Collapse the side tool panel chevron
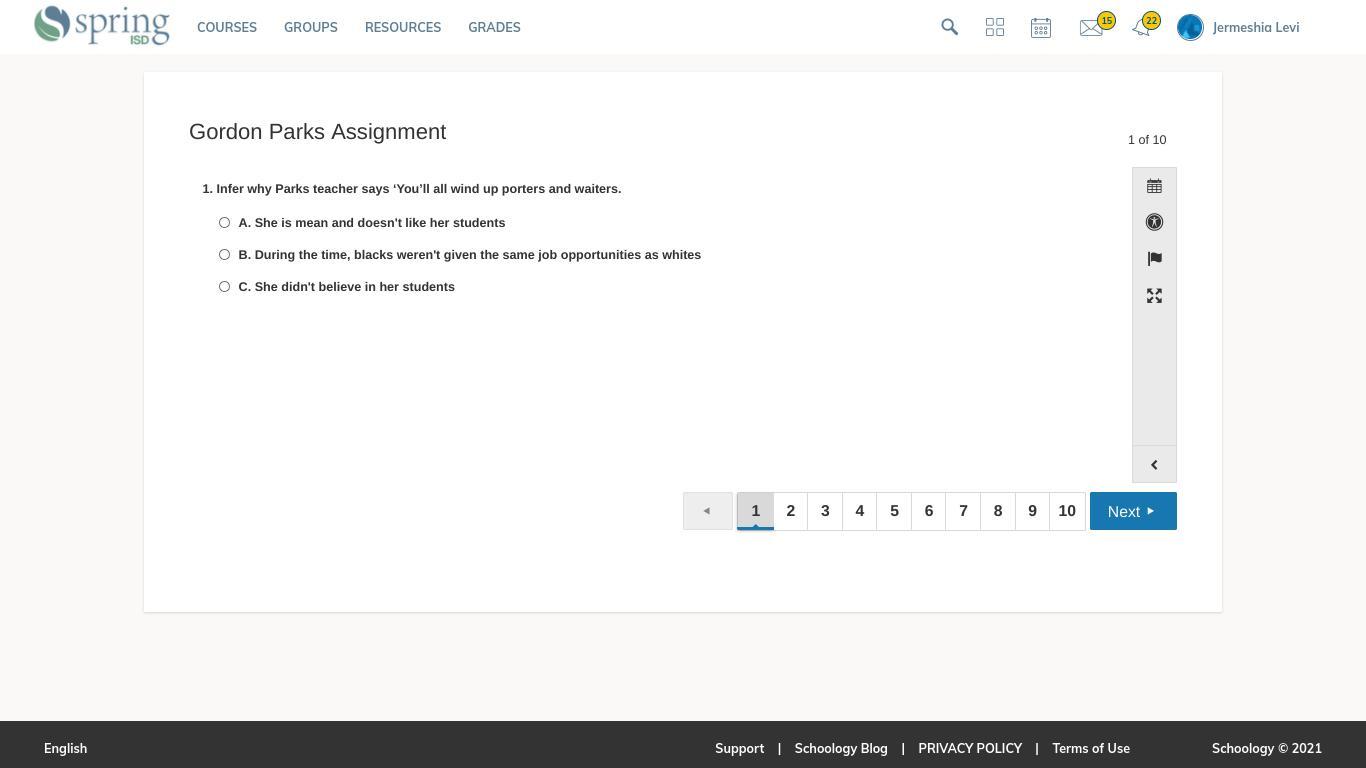 pos(1154,464)
